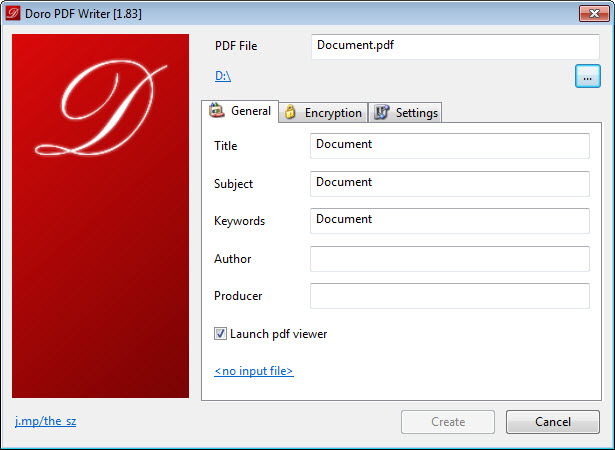Click the Launch pdf viewer label text
Viewport: 615px width, 450px height.
tap(278, 334)
